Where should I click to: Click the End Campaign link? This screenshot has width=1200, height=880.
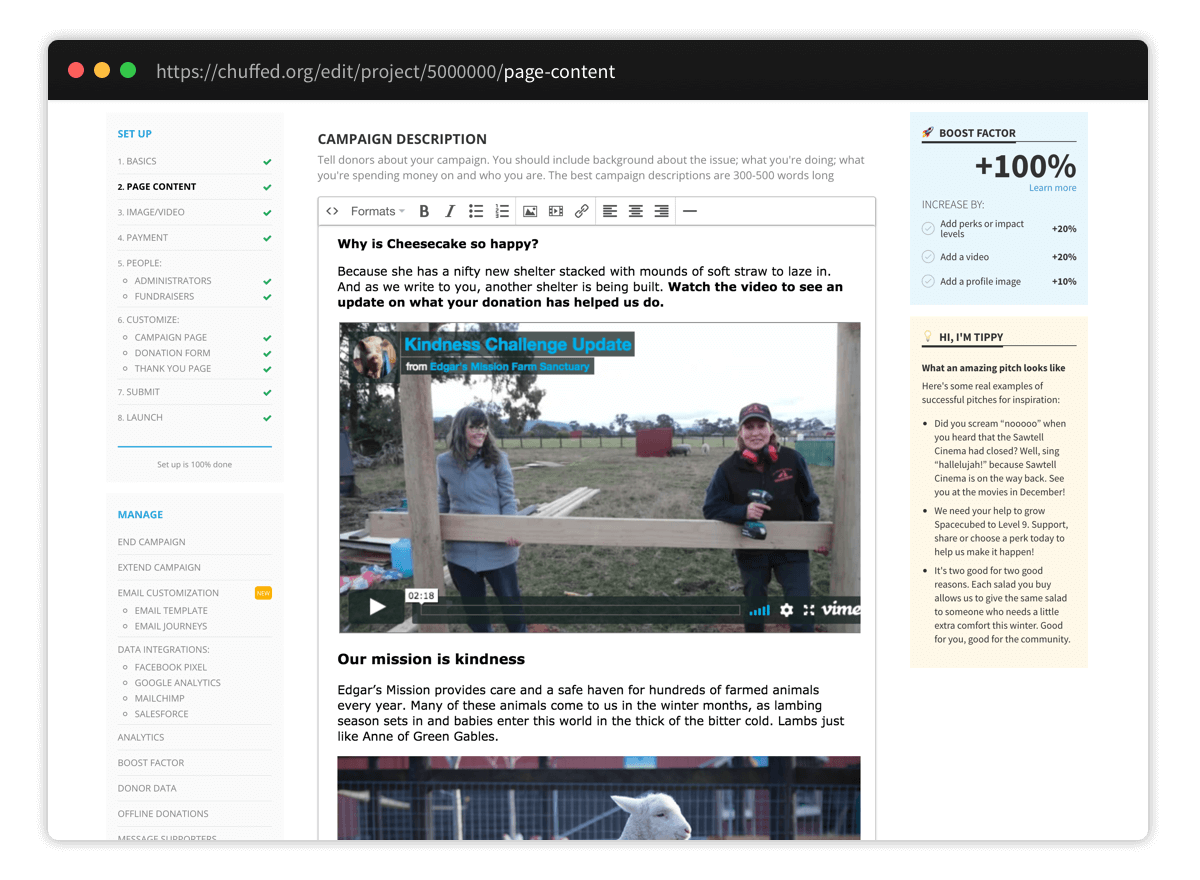(x=151, y=542)
